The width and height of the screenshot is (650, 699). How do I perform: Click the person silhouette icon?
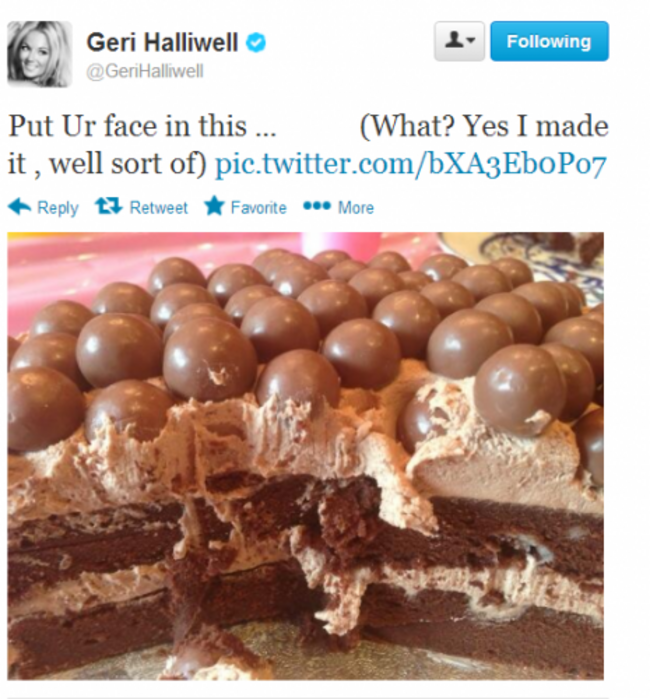point(454,41)
